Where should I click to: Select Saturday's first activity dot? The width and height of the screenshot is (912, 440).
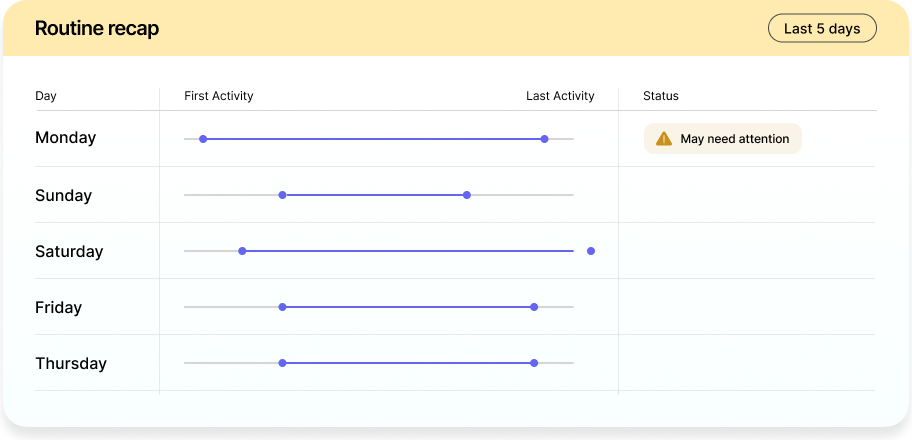[x=243, y=251]
